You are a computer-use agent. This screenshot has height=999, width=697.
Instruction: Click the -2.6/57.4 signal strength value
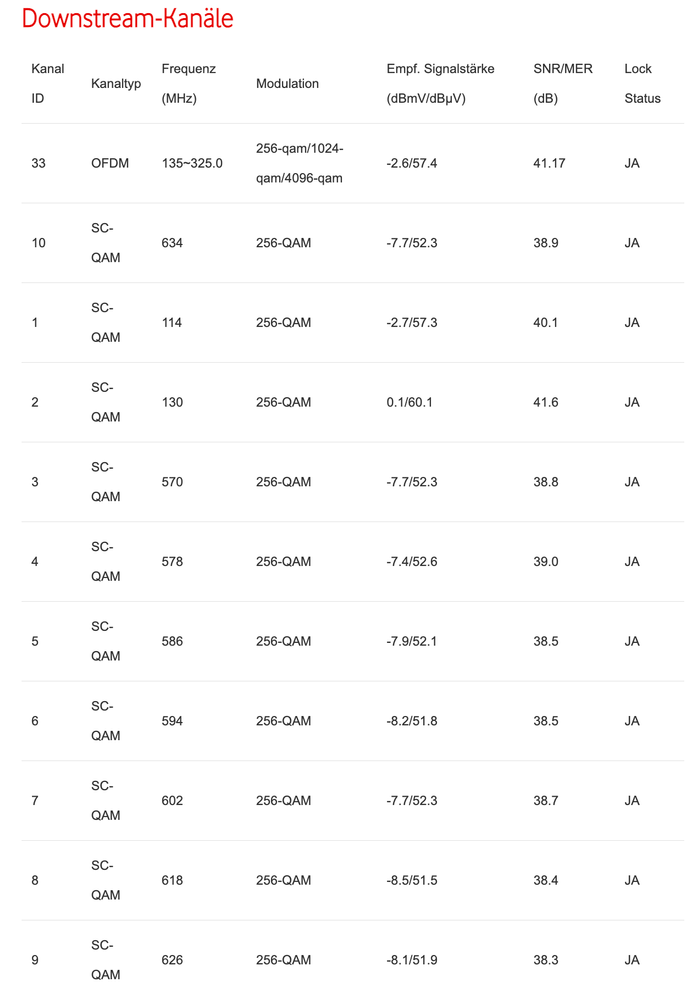pos(412,163)
